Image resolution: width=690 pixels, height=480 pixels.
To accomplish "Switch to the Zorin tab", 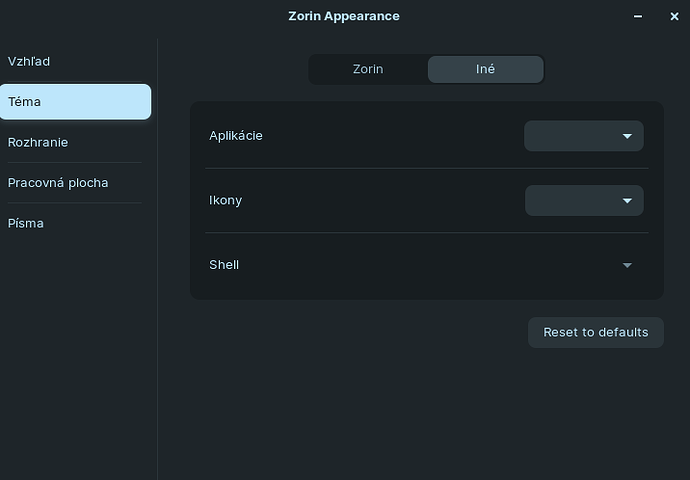I will [368, 69].
